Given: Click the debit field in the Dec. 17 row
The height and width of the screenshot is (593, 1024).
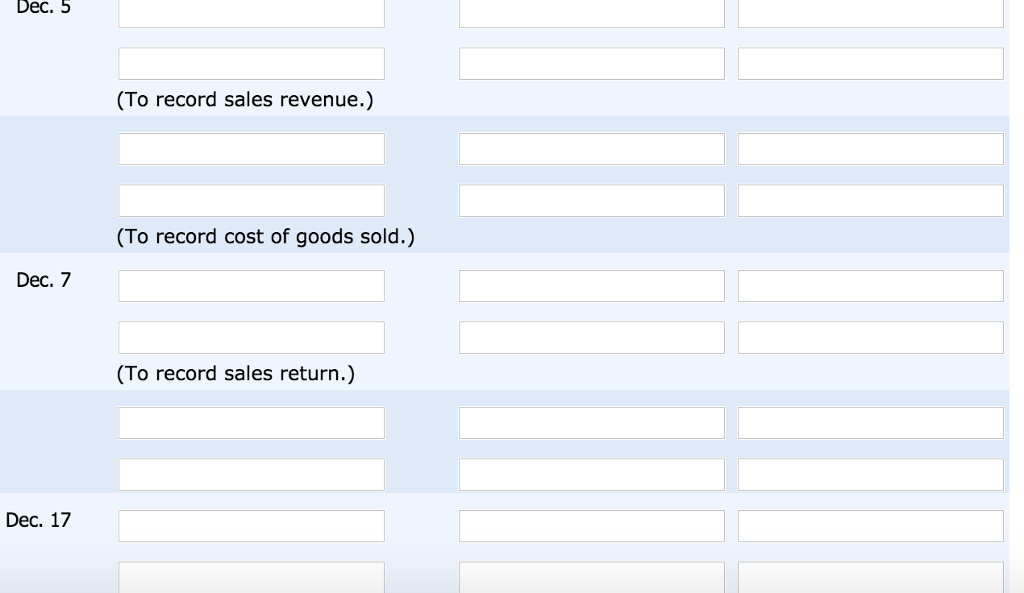Looking at the screenshot, I should tap(591, 525).
